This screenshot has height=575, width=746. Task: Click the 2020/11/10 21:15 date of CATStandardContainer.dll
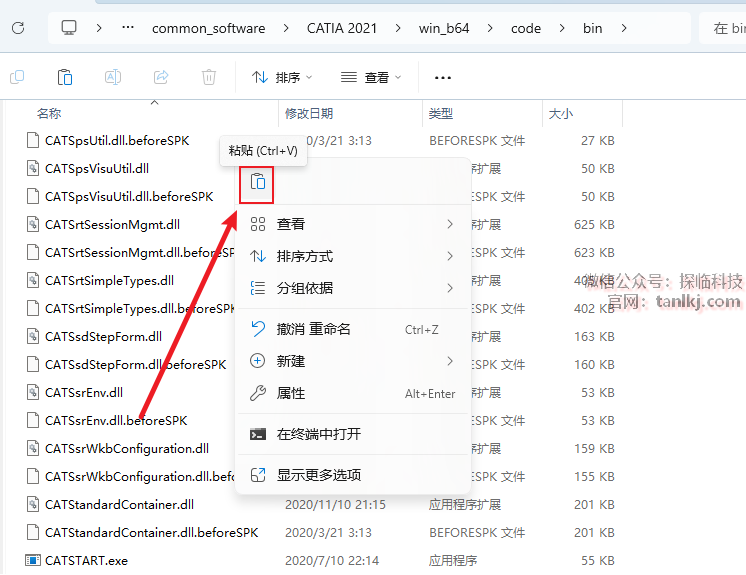335,505
